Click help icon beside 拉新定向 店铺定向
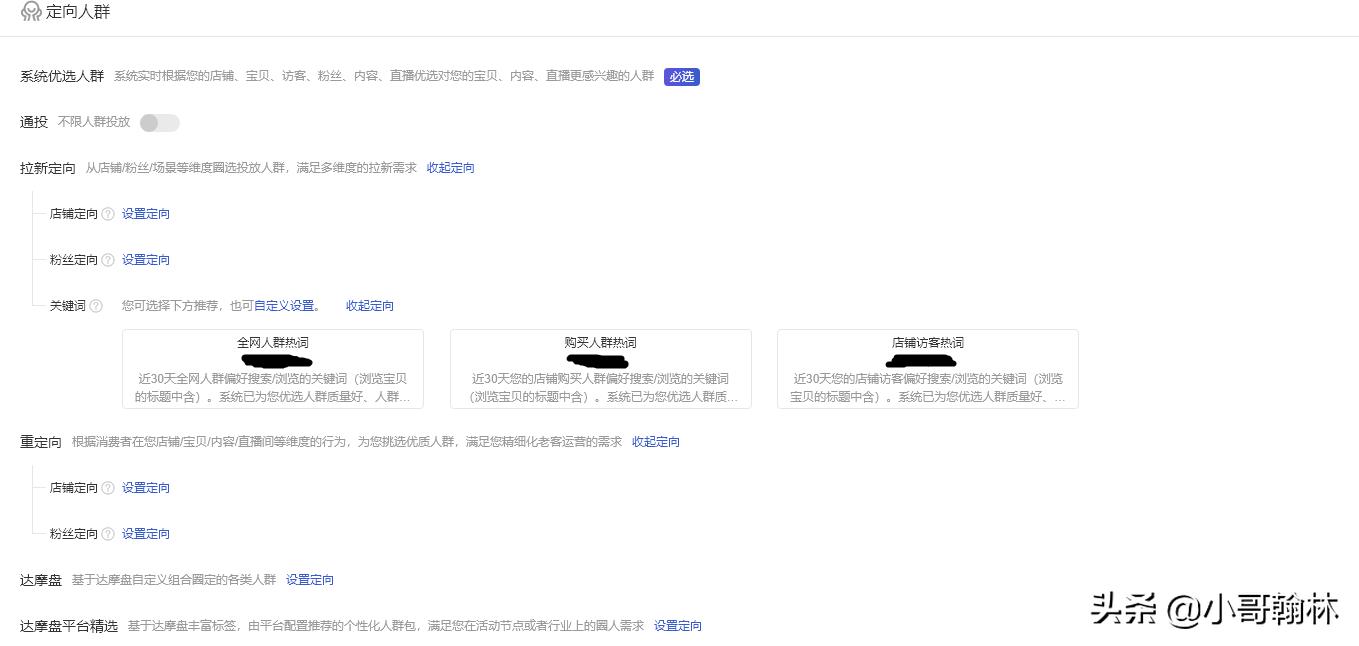Viewport: 1359px width, 646px height. pos(108,214)
